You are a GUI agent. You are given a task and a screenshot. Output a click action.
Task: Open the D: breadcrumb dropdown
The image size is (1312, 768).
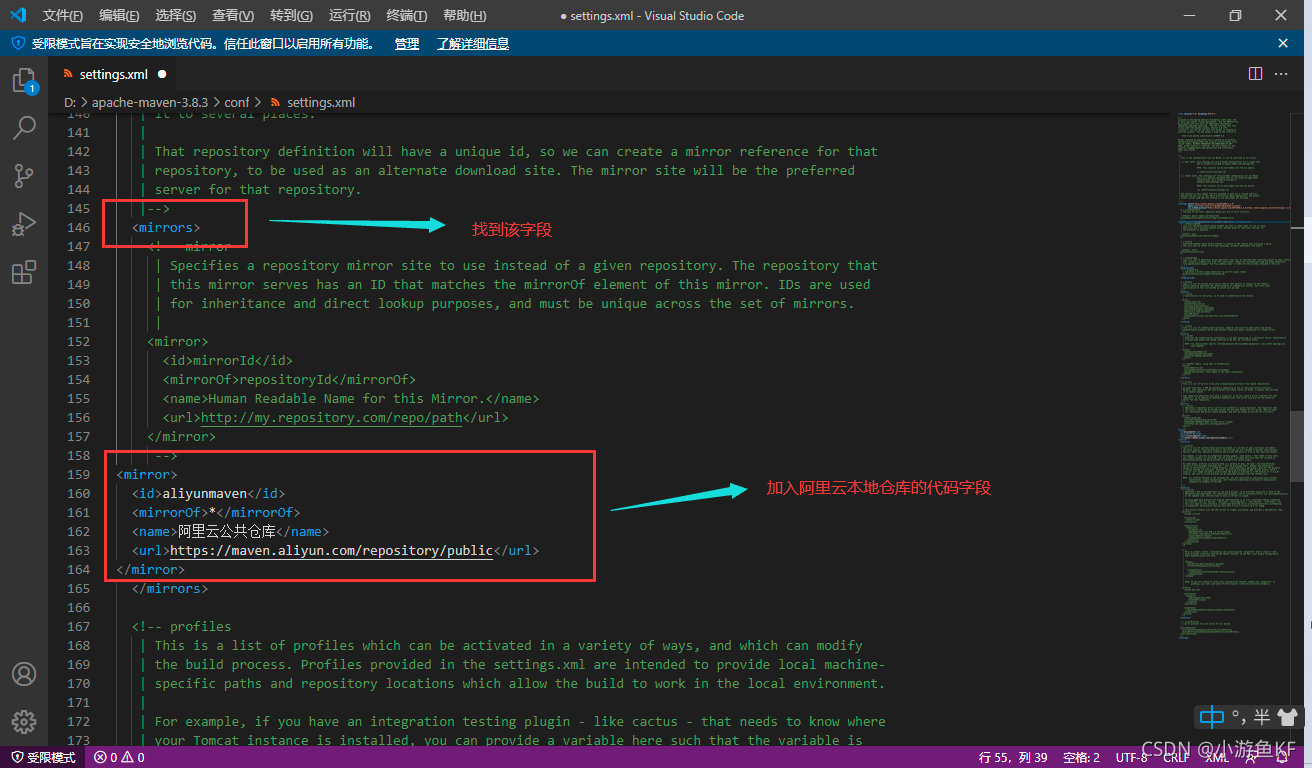click(69, 102)
